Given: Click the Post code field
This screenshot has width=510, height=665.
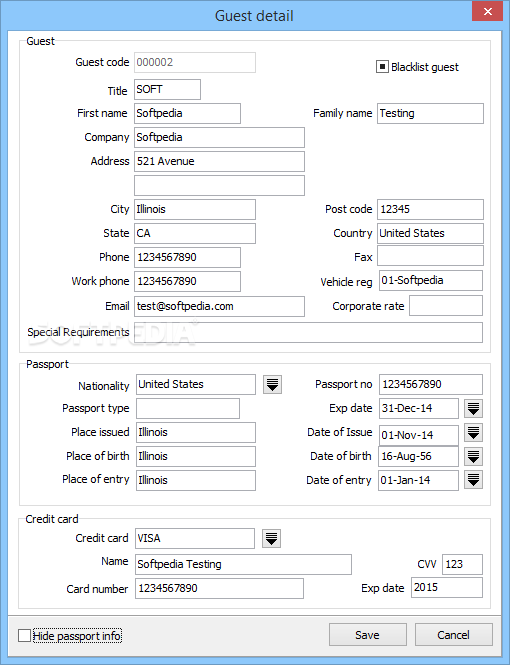Looking at the screenshot, I should pyautogui.click(x=430, y=210).
